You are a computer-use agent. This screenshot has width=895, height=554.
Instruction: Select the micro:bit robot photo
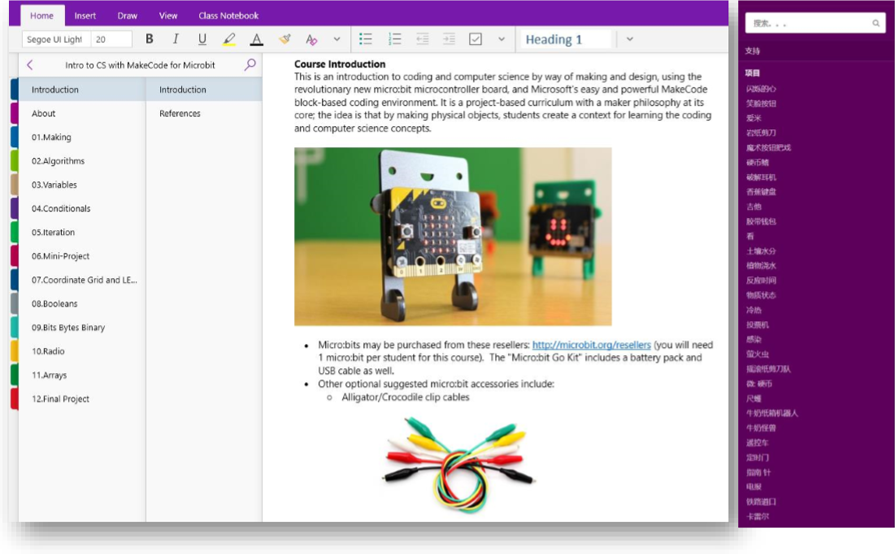point(453,237)
